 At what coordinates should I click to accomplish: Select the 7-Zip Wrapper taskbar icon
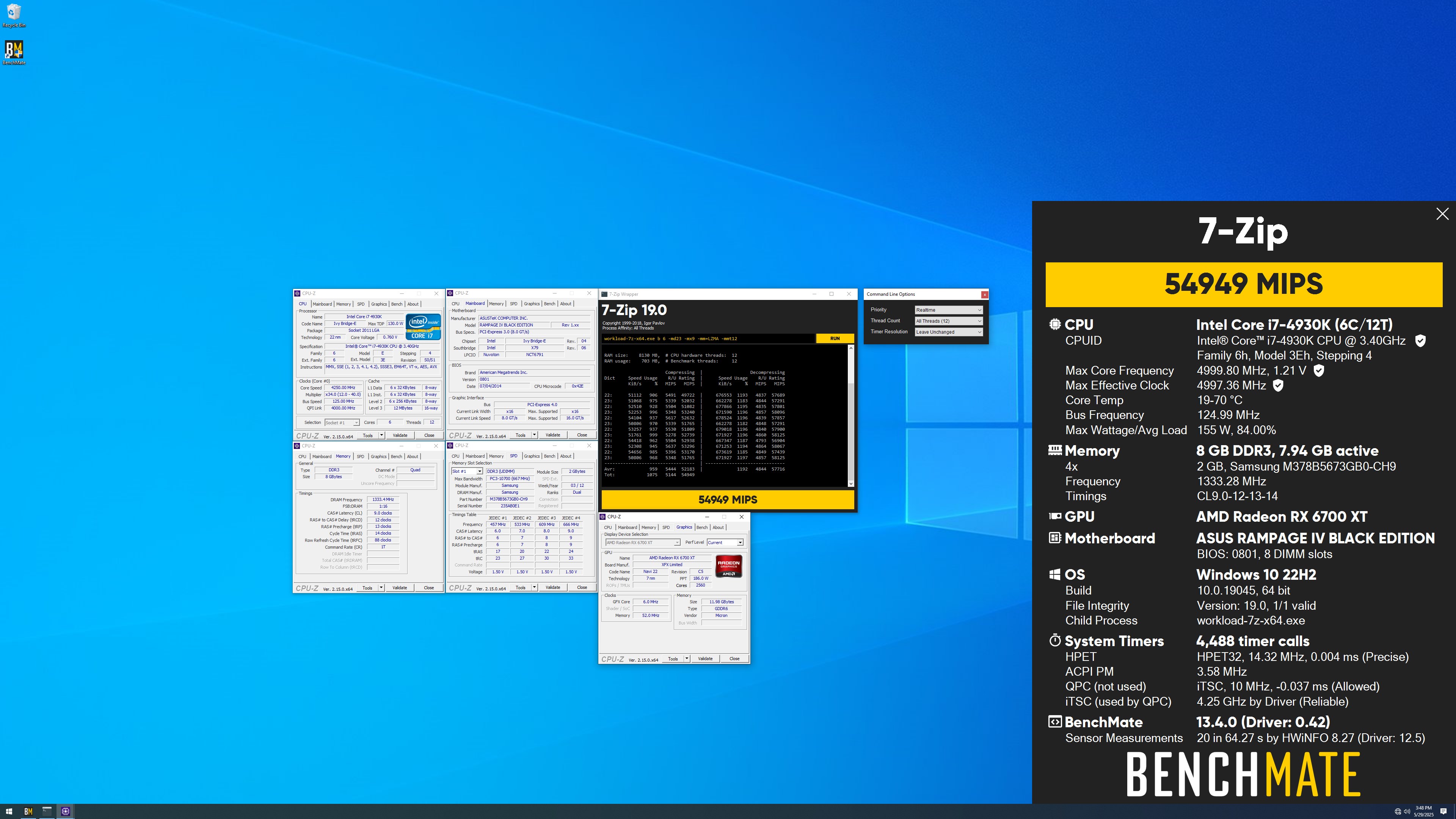pos(47,811)
